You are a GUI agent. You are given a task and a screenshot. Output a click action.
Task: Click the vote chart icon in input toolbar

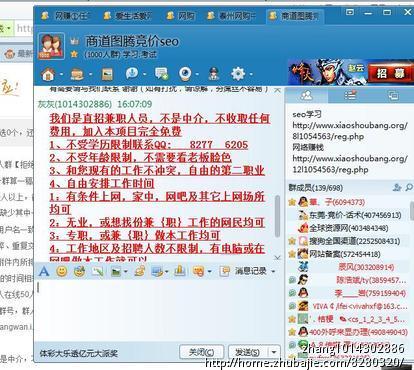click(180, 271)
